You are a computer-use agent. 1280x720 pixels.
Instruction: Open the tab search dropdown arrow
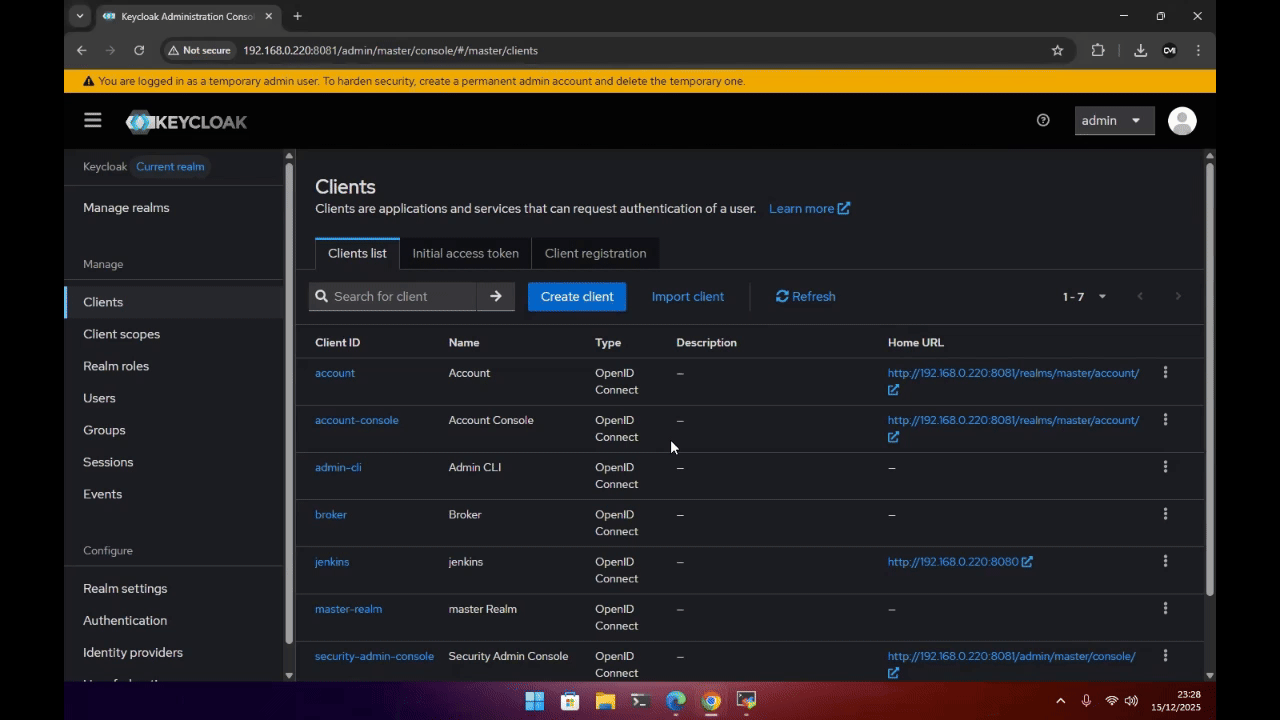(x=80, y=16)
